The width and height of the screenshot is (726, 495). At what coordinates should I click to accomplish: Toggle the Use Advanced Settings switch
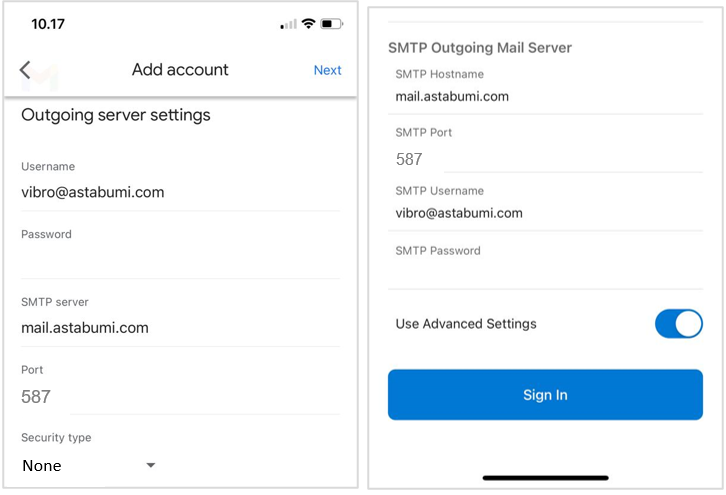[678, 324]
